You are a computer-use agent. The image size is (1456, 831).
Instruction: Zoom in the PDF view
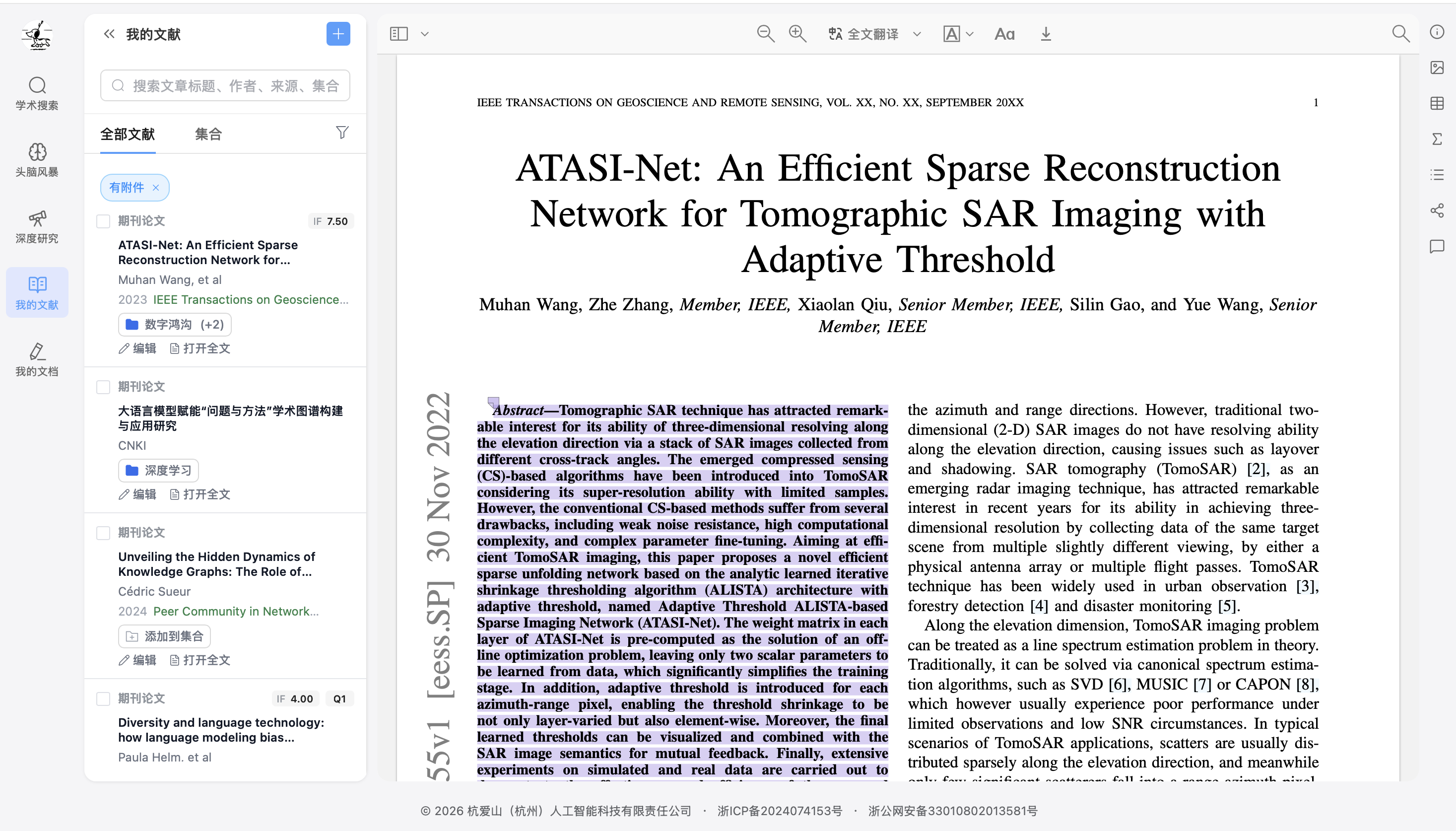point(797,34)
